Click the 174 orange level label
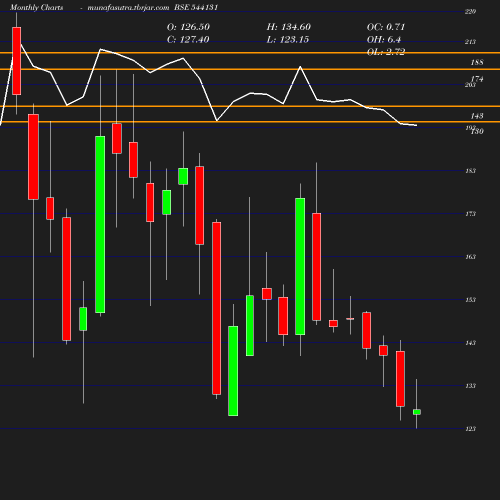500x500 pixels. pos(477,79)
